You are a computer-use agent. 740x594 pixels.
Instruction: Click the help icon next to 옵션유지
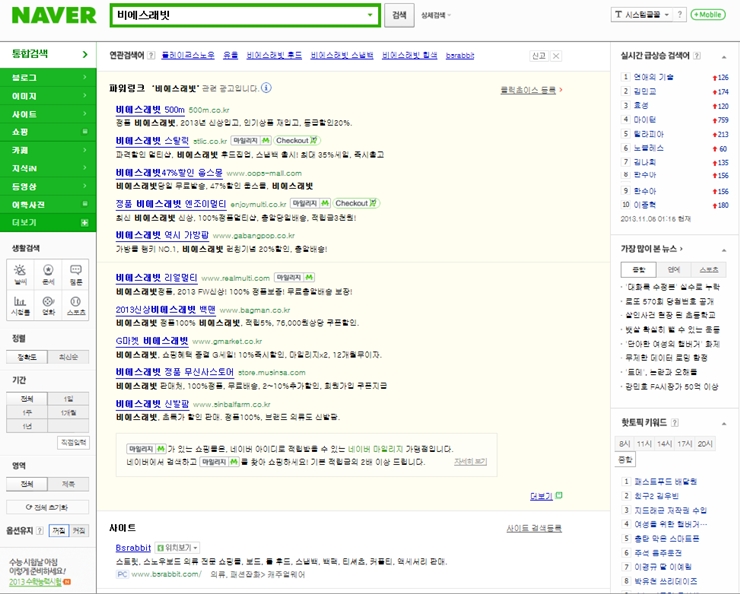40,531
